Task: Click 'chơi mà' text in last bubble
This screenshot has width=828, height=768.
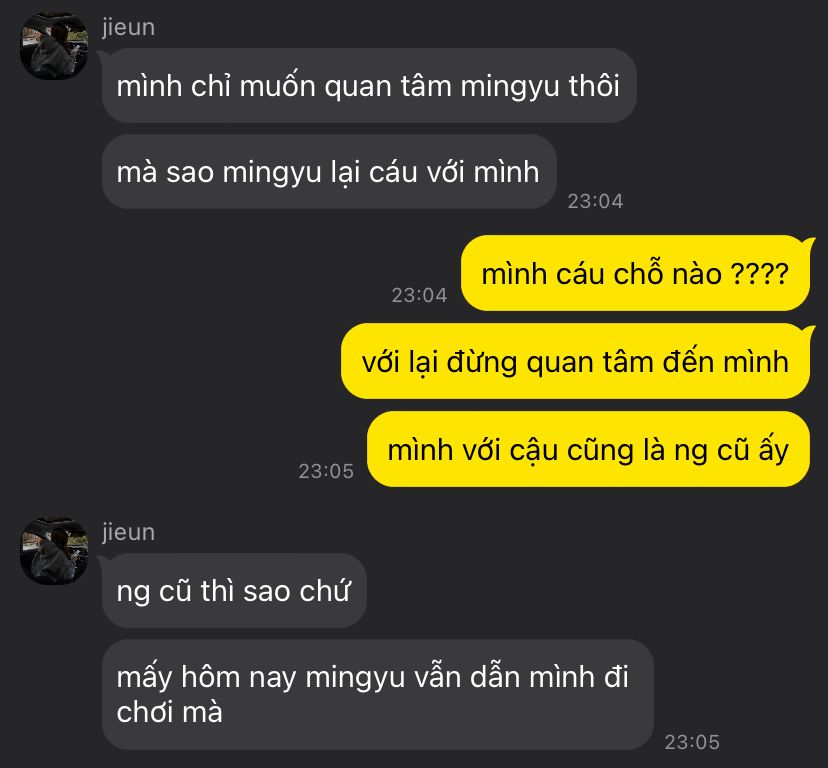Action: click(x=170, y=712)
